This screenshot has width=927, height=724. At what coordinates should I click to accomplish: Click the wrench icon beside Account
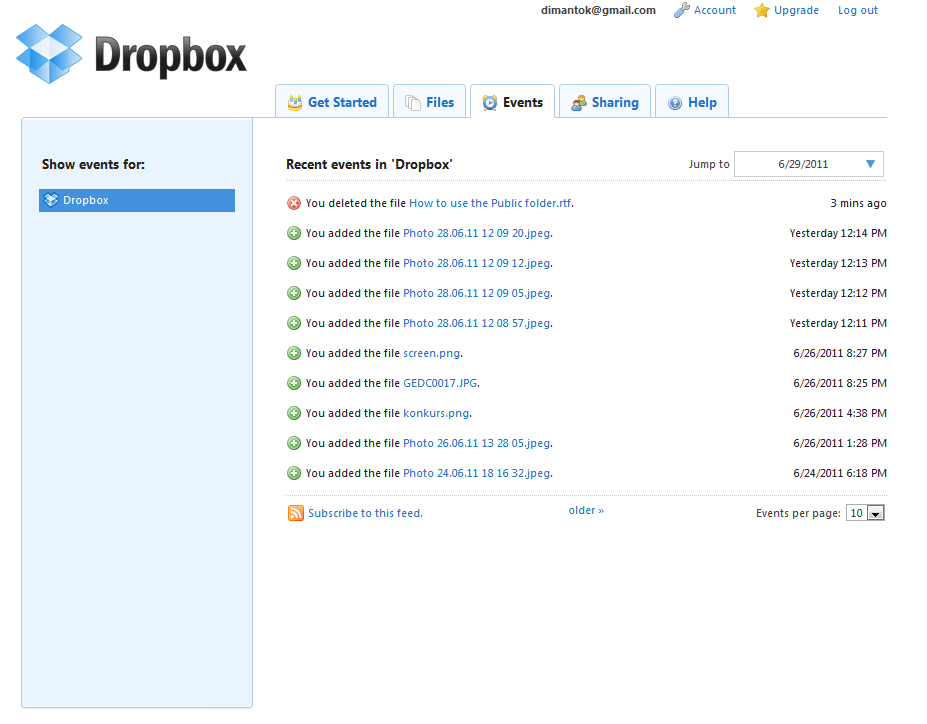coord(682,11)
